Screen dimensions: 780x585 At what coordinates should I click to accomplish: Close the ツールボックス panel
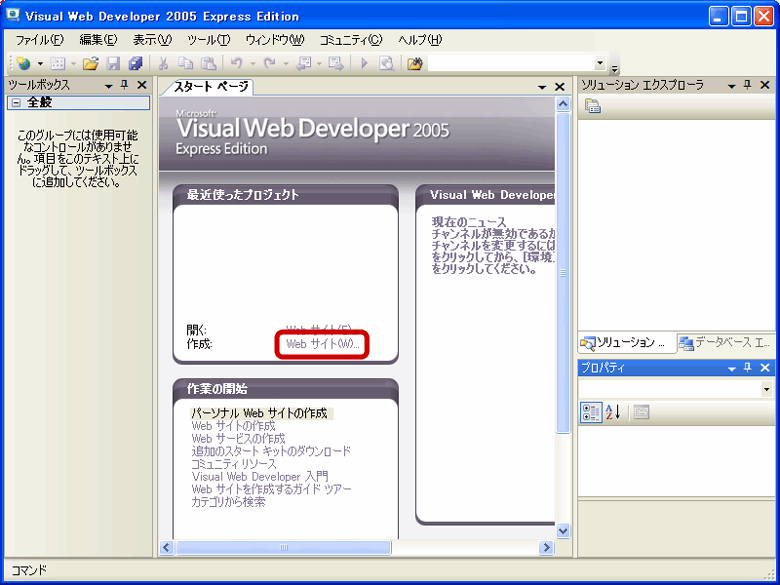tap(142, 86)
